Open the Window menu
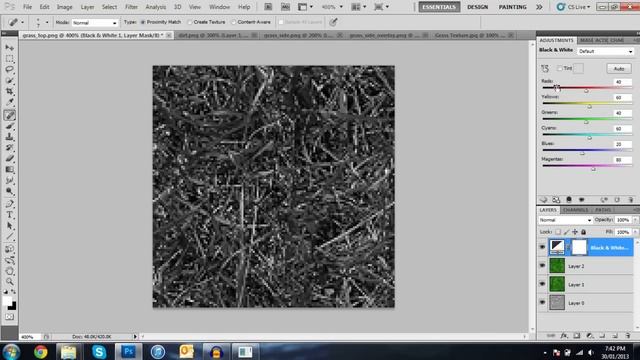 pos(219,7)
